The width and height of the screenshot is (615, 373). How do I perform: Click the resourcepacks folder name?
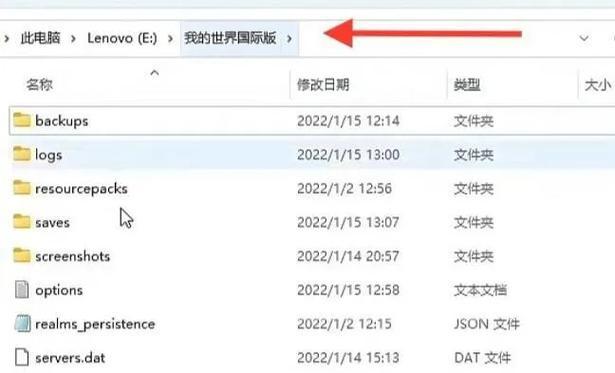(x=81, y=189)
